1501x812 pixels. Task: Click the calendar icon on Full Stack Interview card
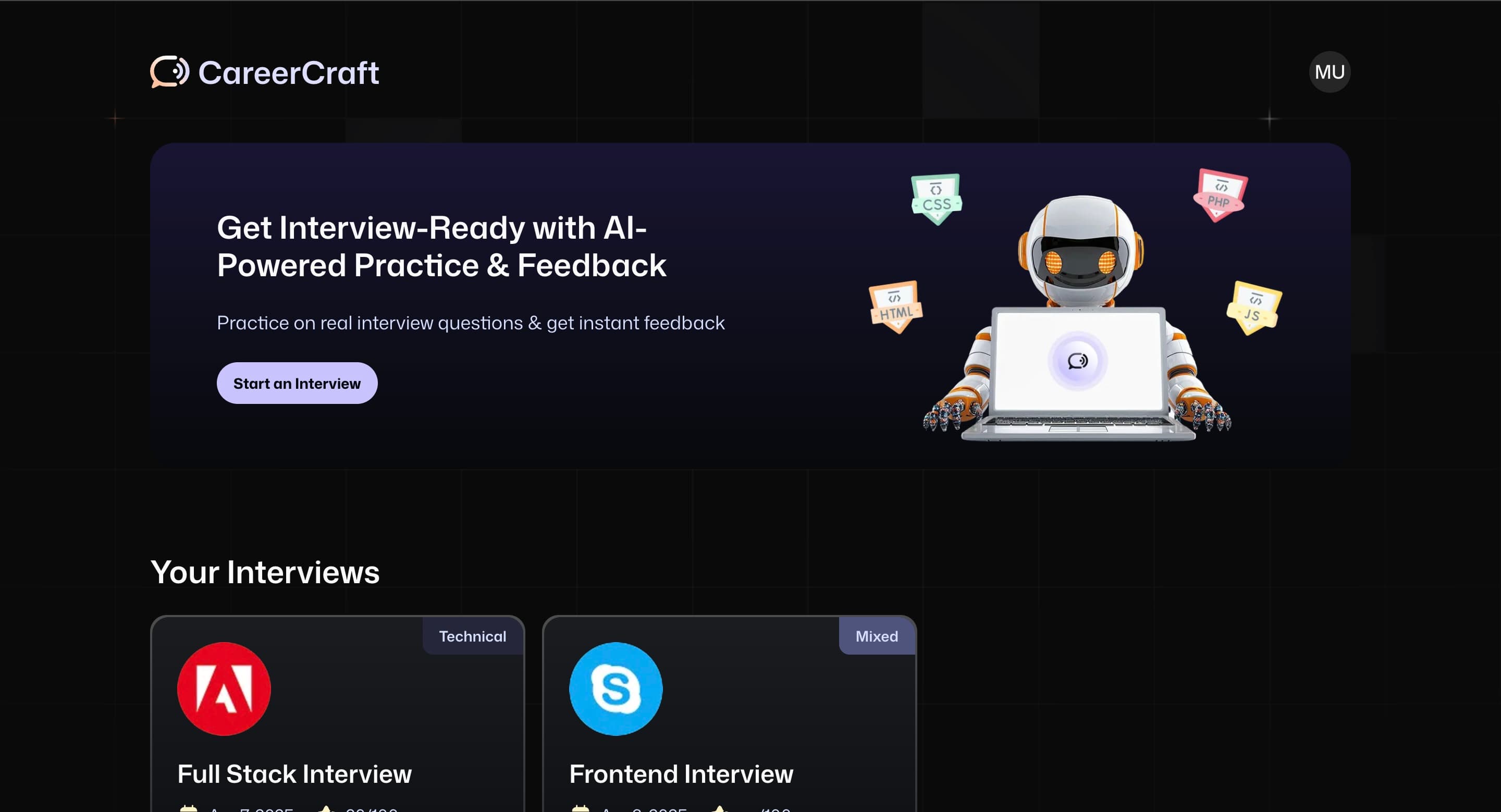(188, 810)
